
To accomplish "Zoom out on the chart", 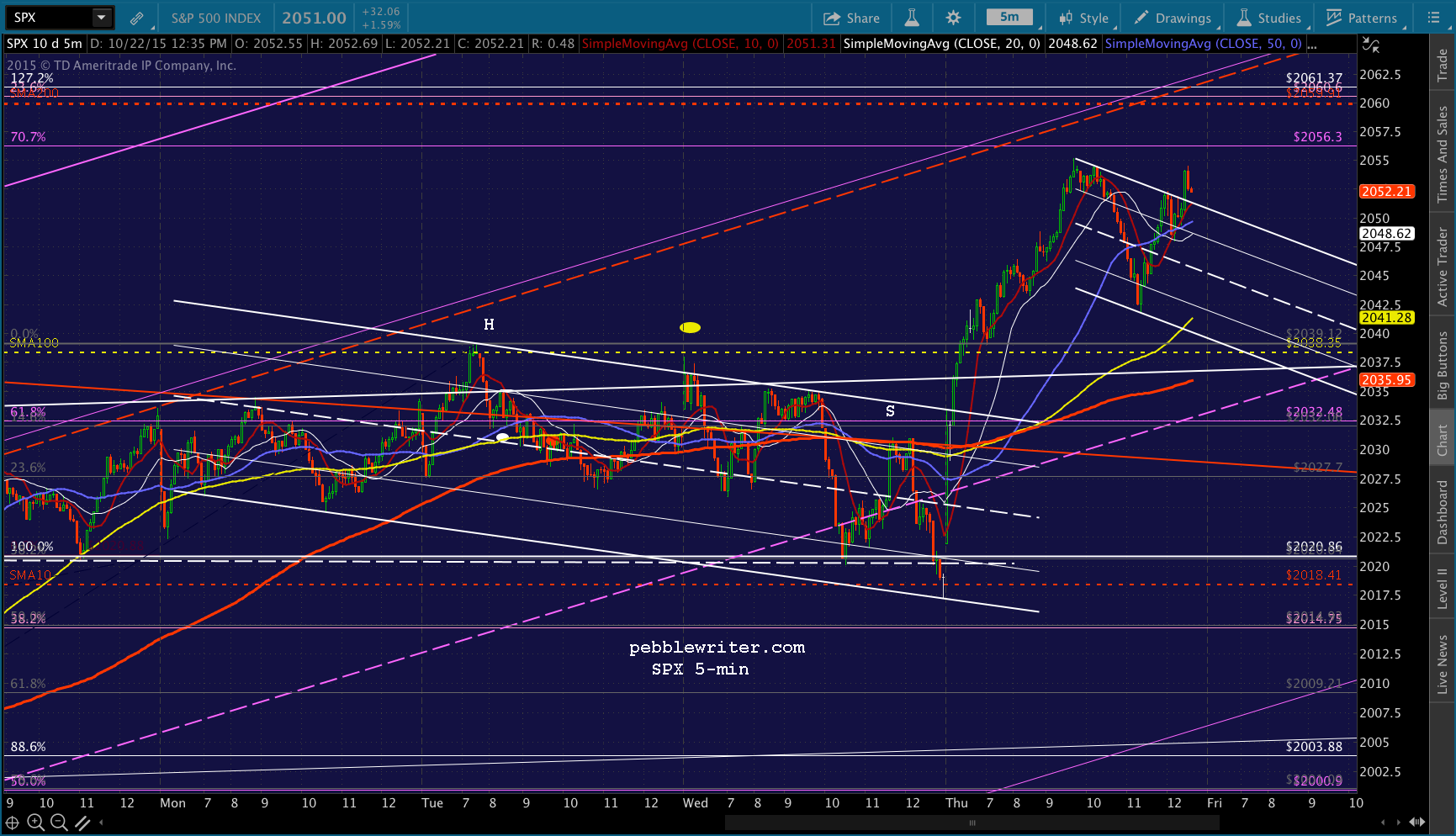I will point(59,823).
